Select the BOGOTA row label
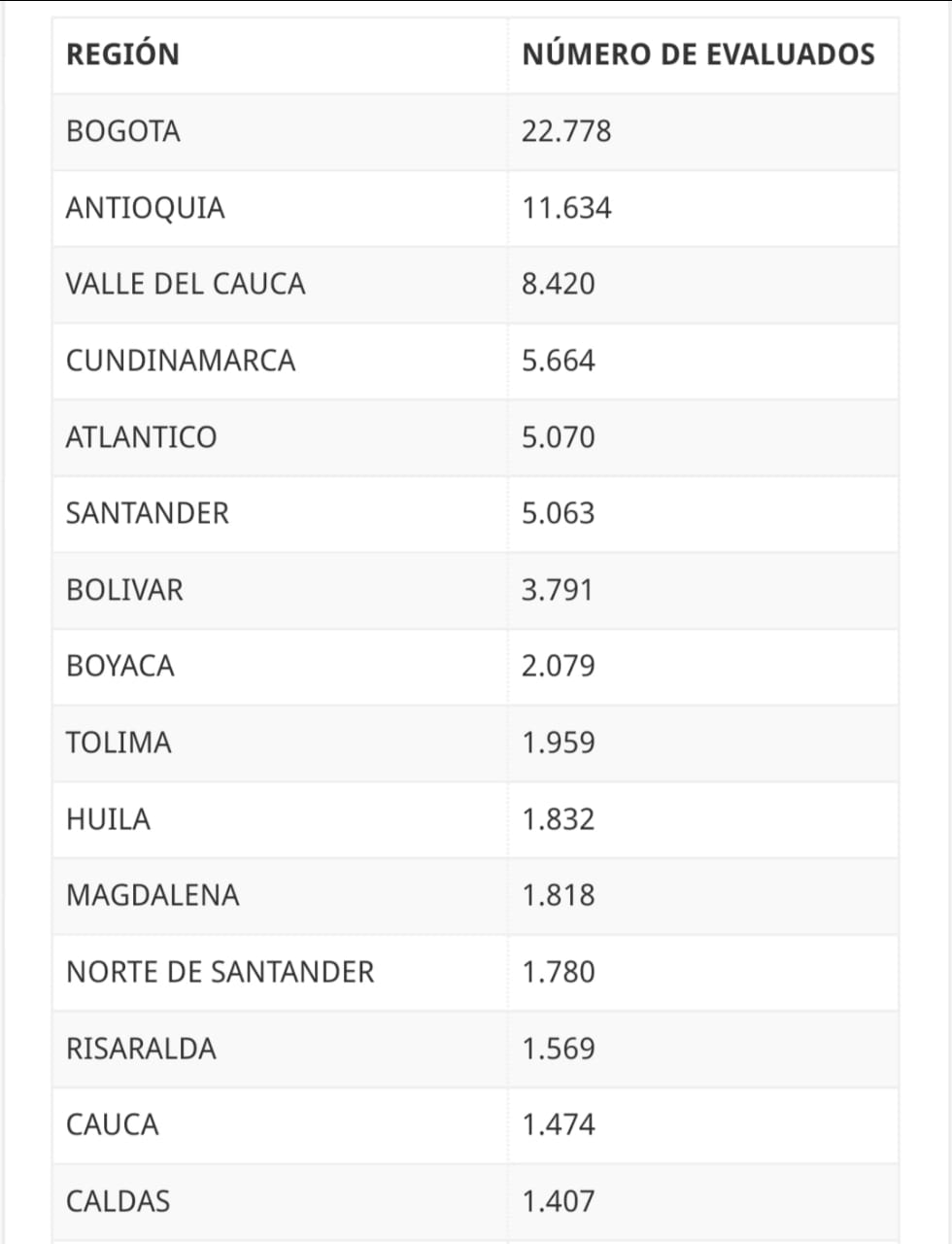The image size is (952, 1244). [x=123, y=131]
